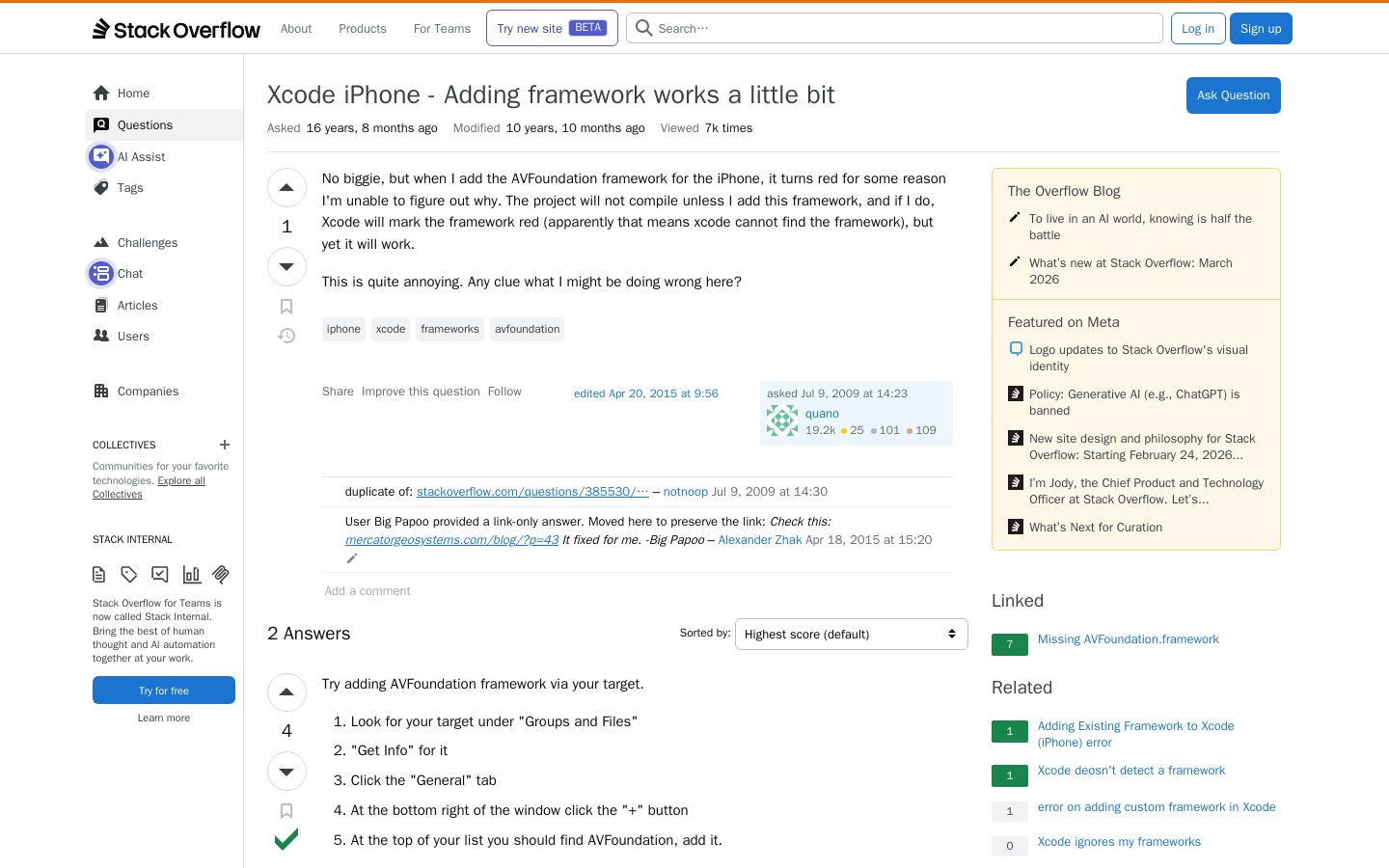Click the Try for free button
This screenshot has height=868, width=1389.
164,691
